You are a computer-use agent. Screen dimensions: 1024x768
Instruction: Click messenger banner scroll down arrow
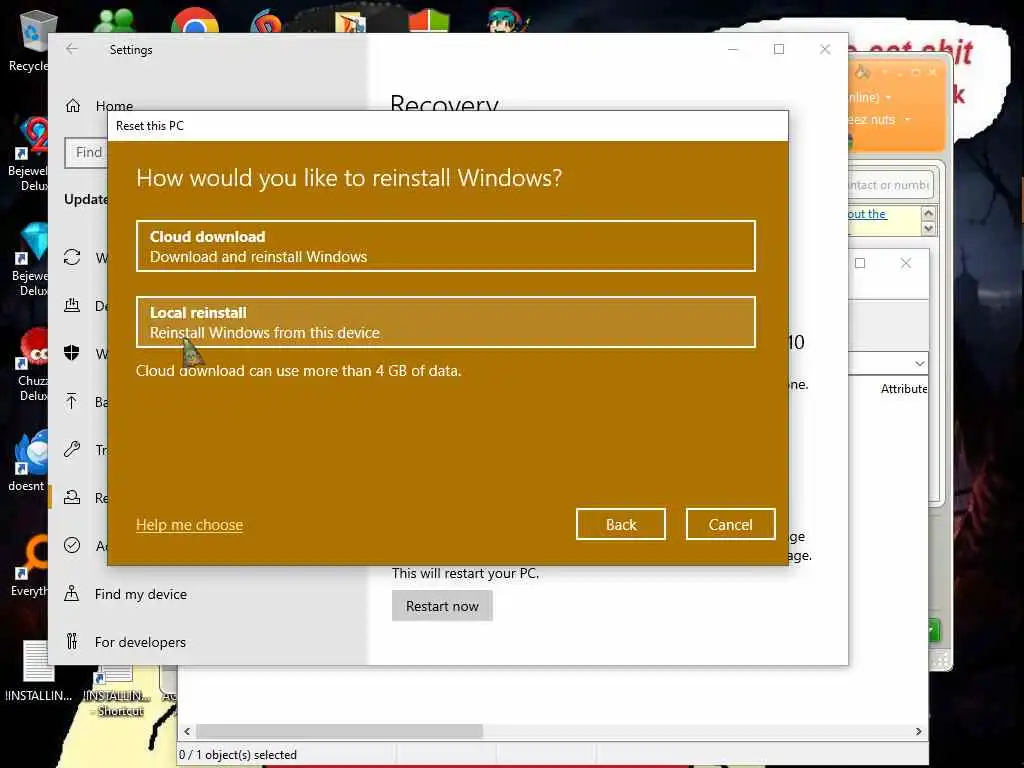[928, 228]
